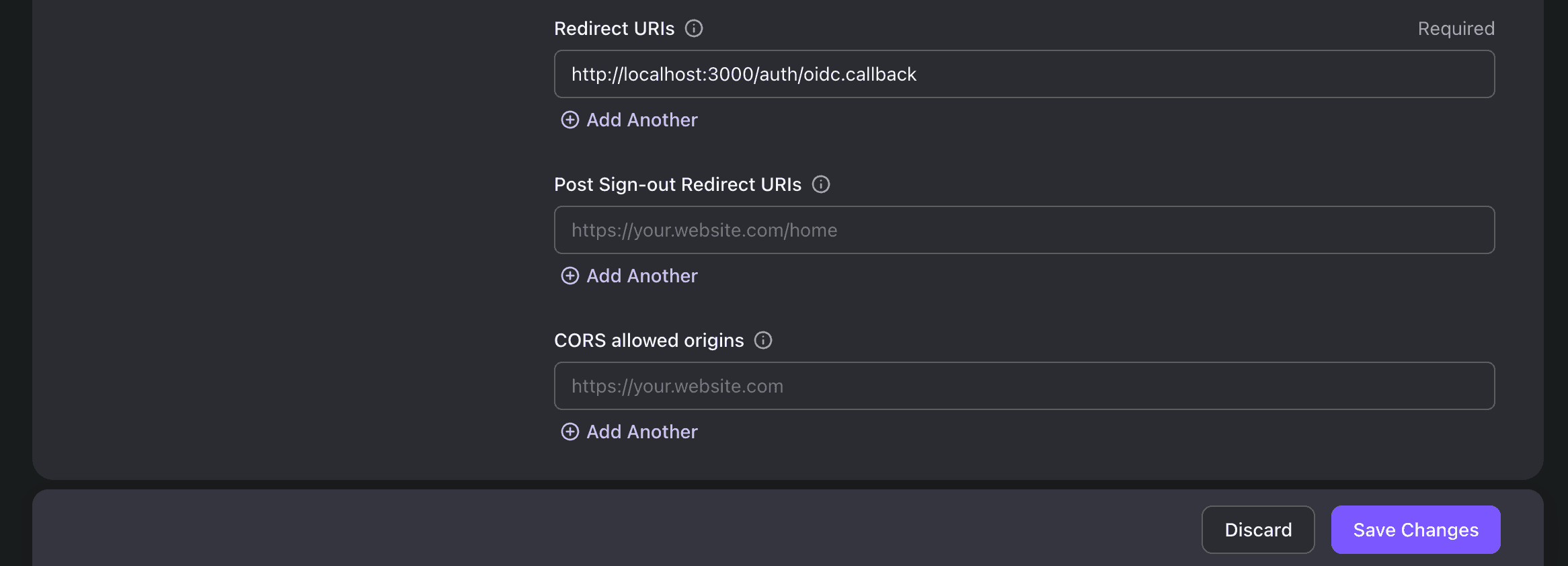
Task: Click the "CORS allowed origins" label
Action: tap(649, 340)
